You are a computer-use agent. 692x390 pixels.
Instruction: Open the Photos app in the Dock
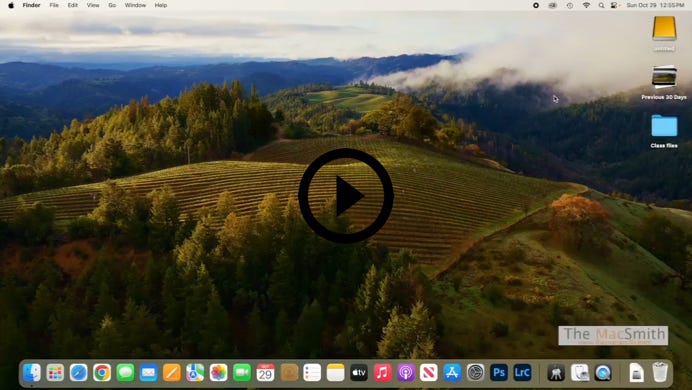218,373
